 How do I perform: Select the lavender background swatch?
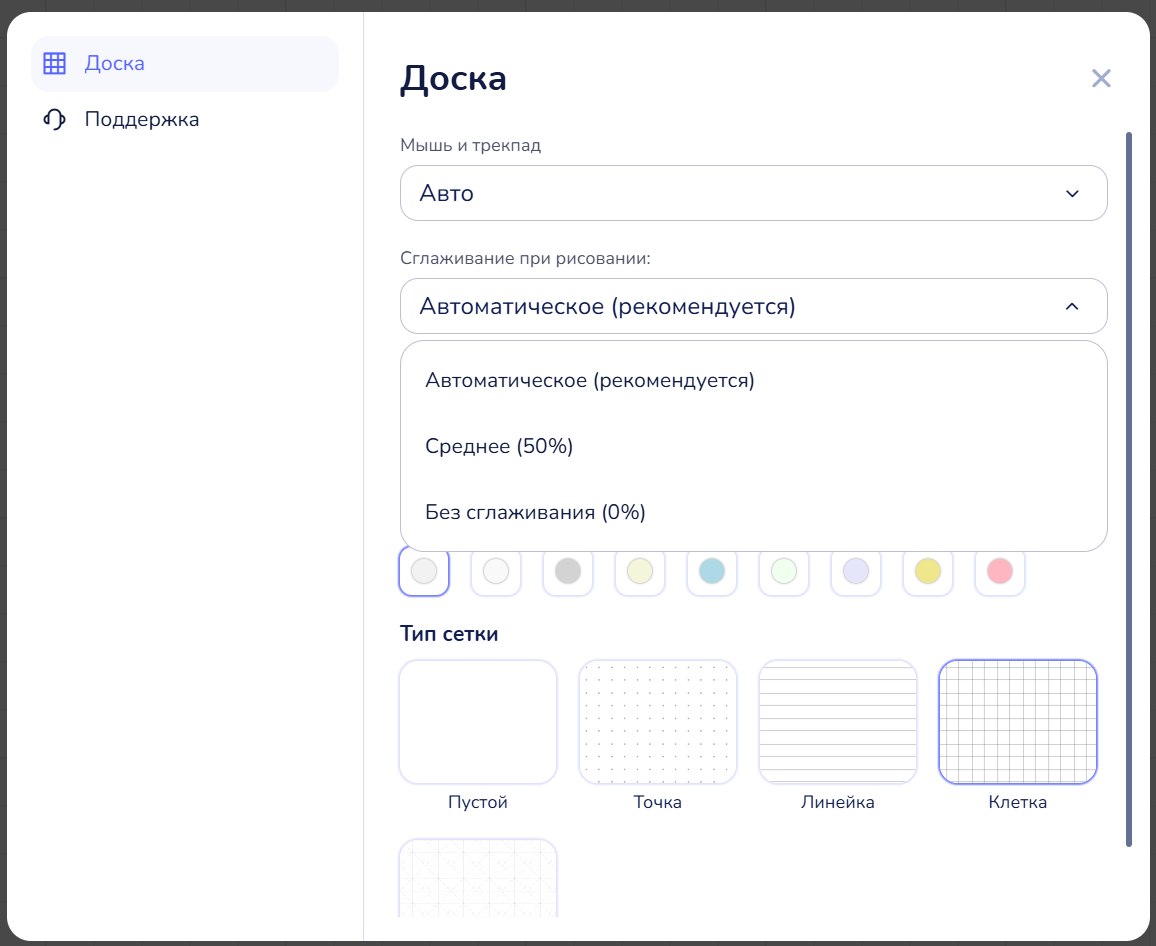(856, 571)
